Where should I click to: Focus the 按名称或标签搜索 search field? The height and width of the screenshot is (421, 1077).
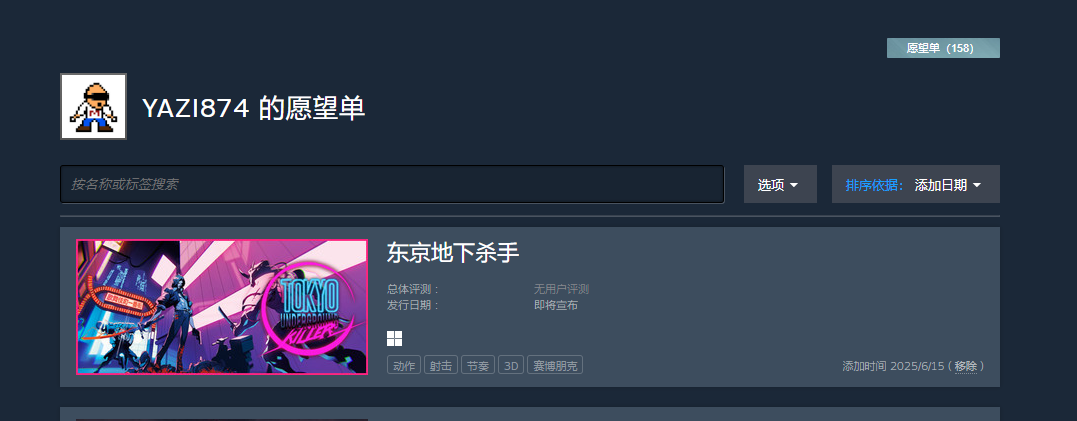[x=392, y=184]
